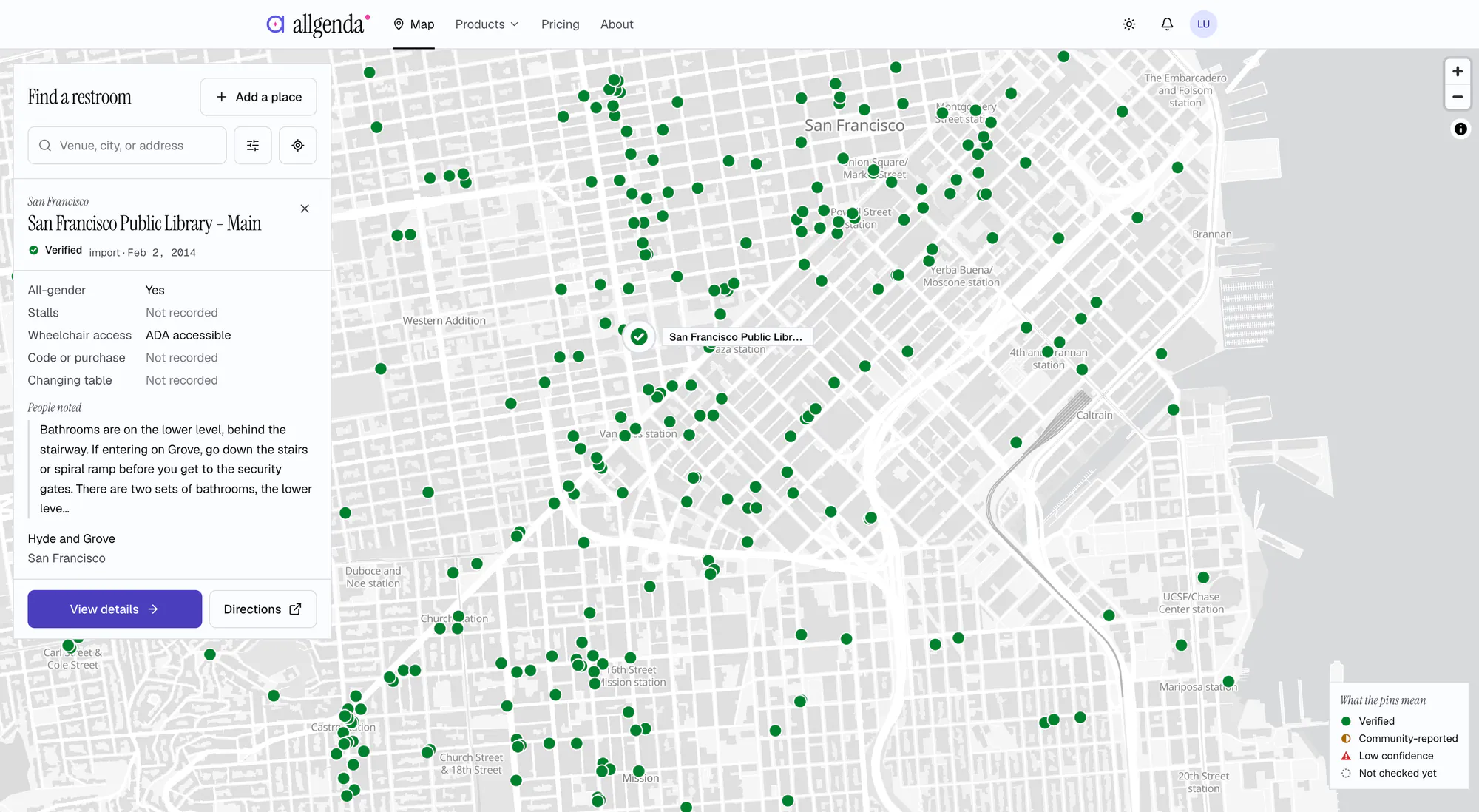This screenshot has width=1479, height=812.
Task: Close the San Francisco Public Library panel
Action: 305,209
